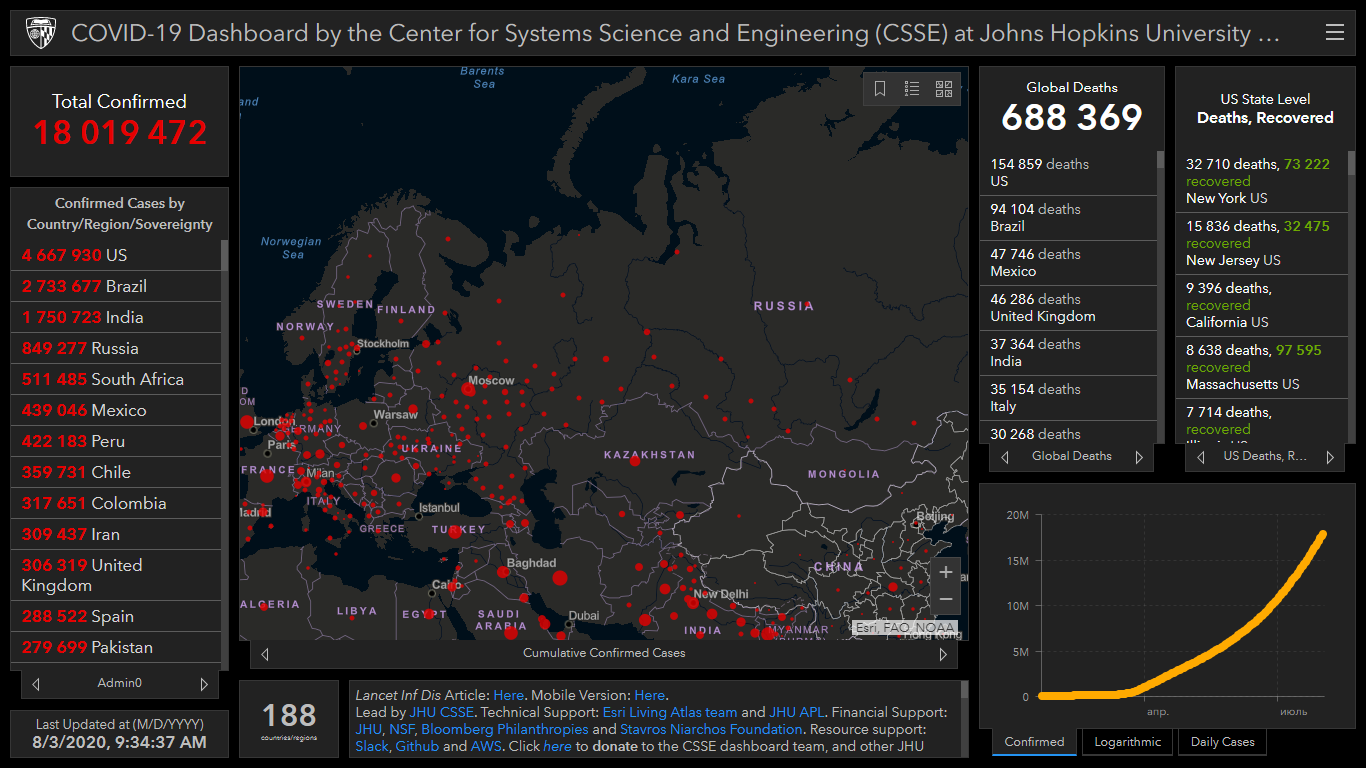Select the Confirmed chart tab
The image size is (1366, 768).
(x=1034, y=742)
